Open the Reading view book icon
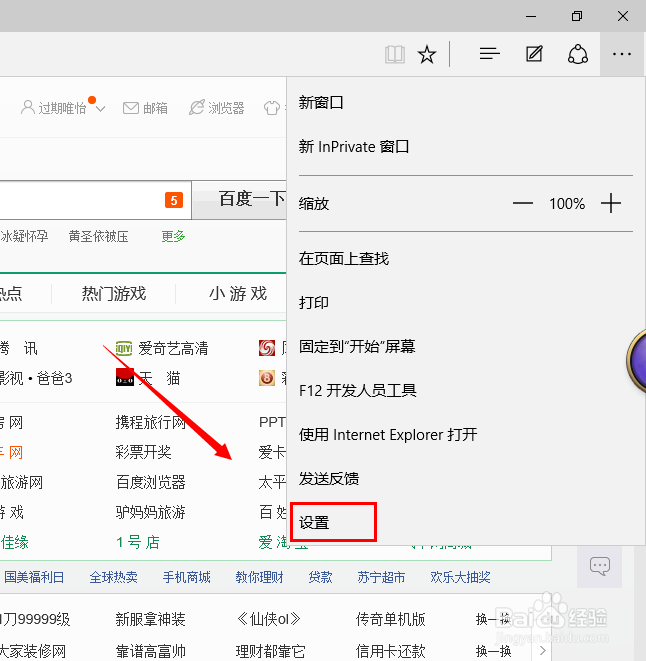 [x=395, y=54]
